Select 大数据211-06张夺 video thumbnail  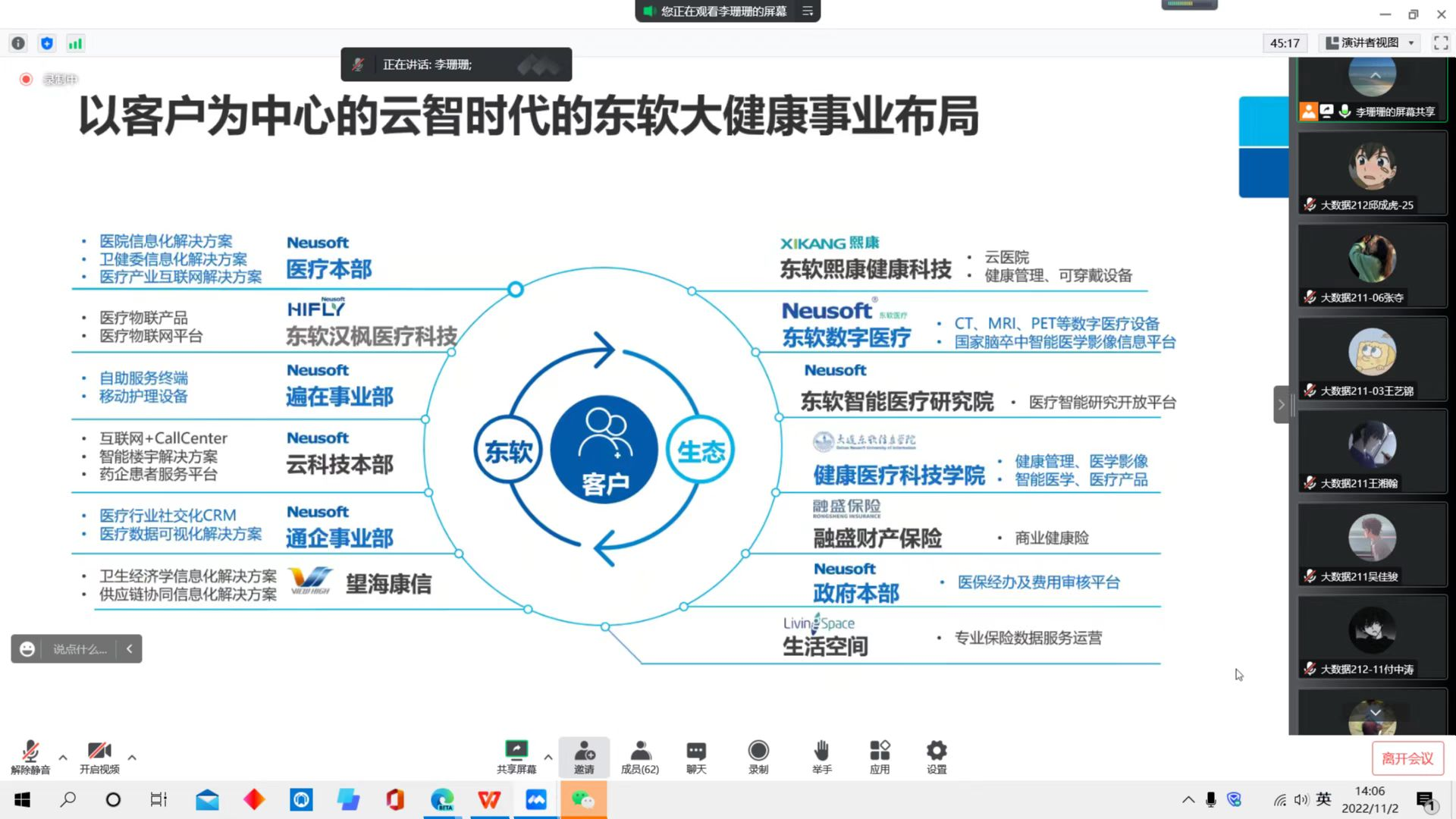point(1372,266)
